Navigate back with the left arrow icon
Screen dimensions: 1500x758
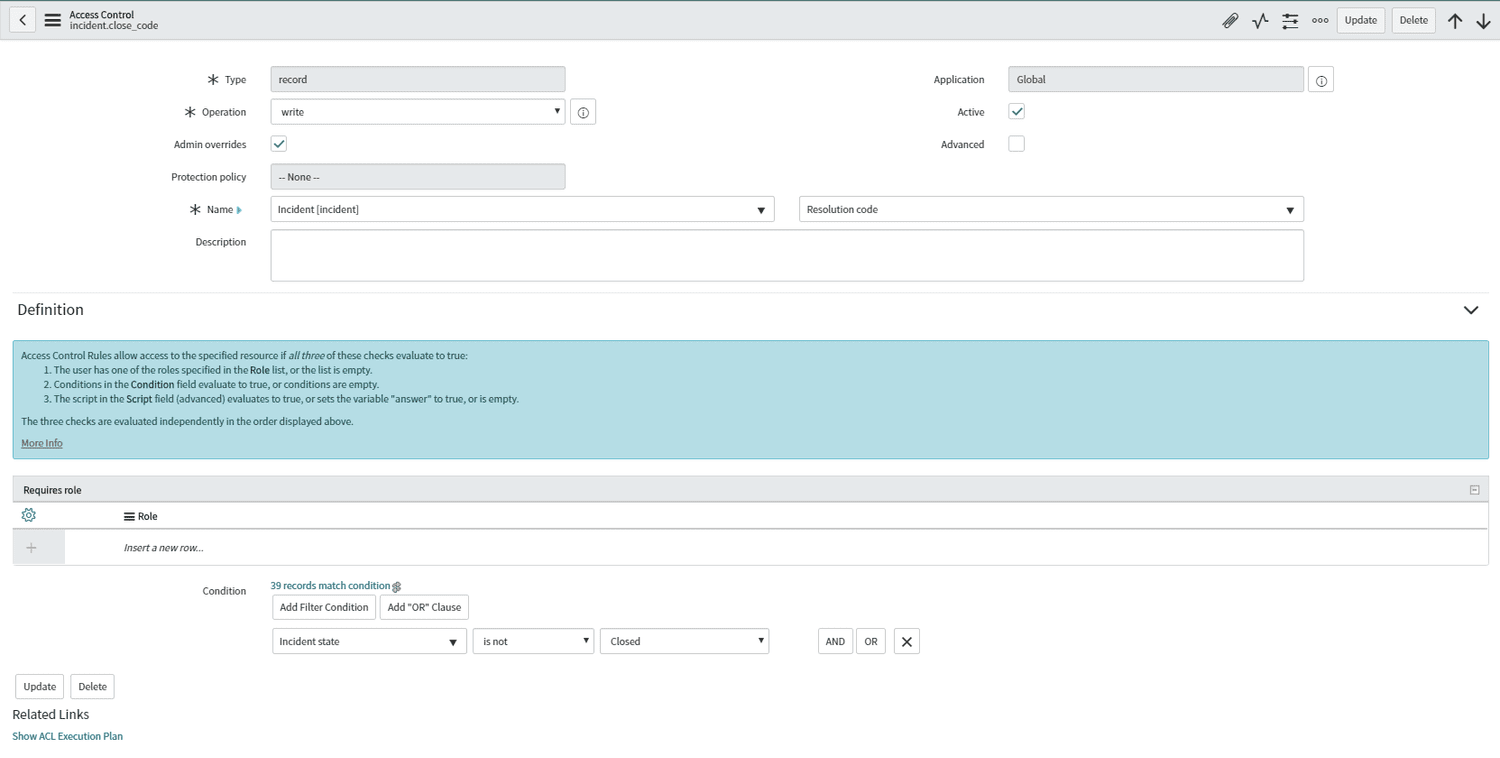[22, 19]
